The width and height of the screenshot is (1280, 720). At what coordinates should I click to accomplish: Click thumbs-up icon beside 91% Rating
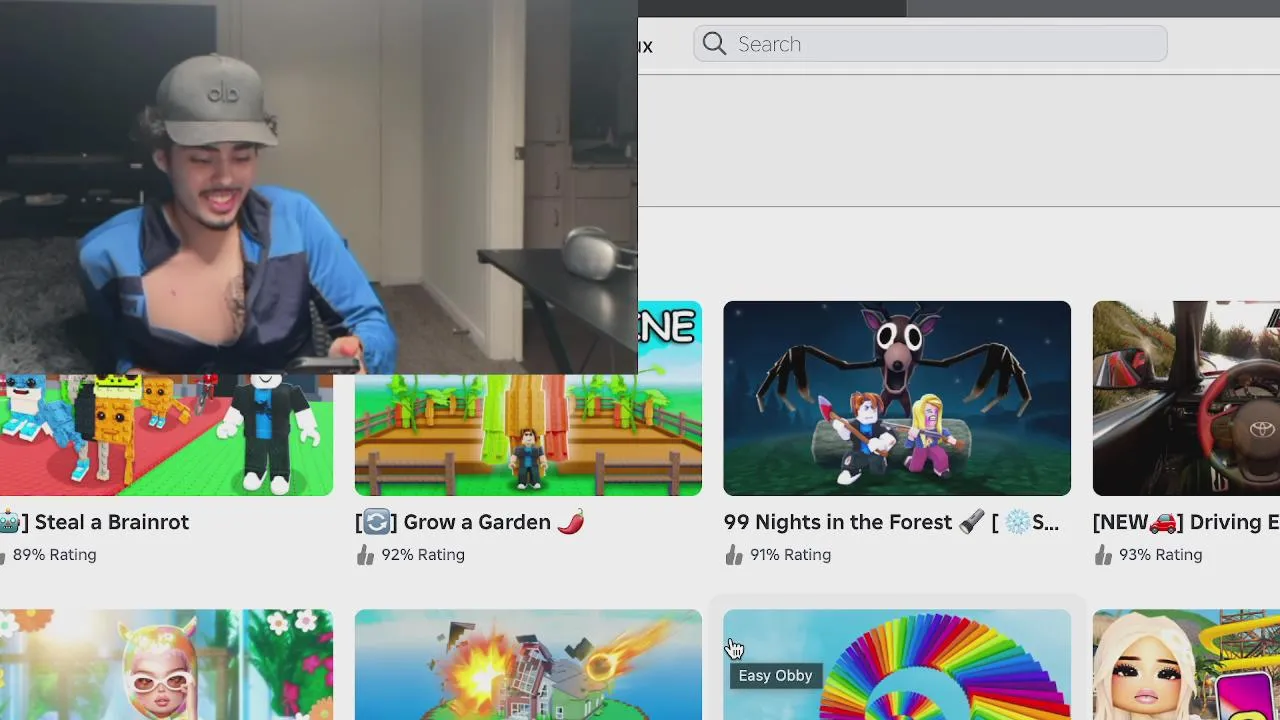click(734, 554)
